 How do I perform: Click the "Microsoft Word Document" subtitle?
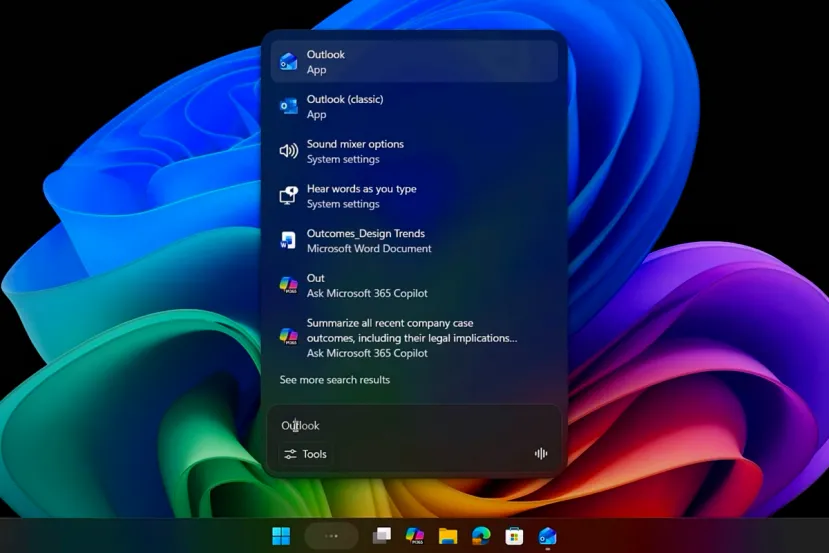coord(369,248)
